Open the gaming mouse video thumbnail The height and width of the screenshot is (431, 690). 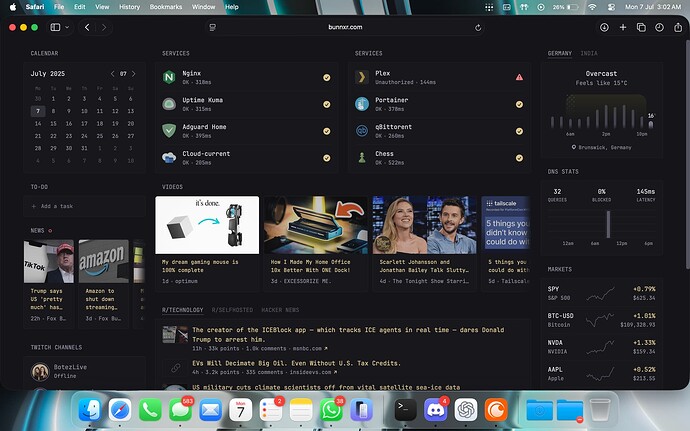click(x=207, y=225)
